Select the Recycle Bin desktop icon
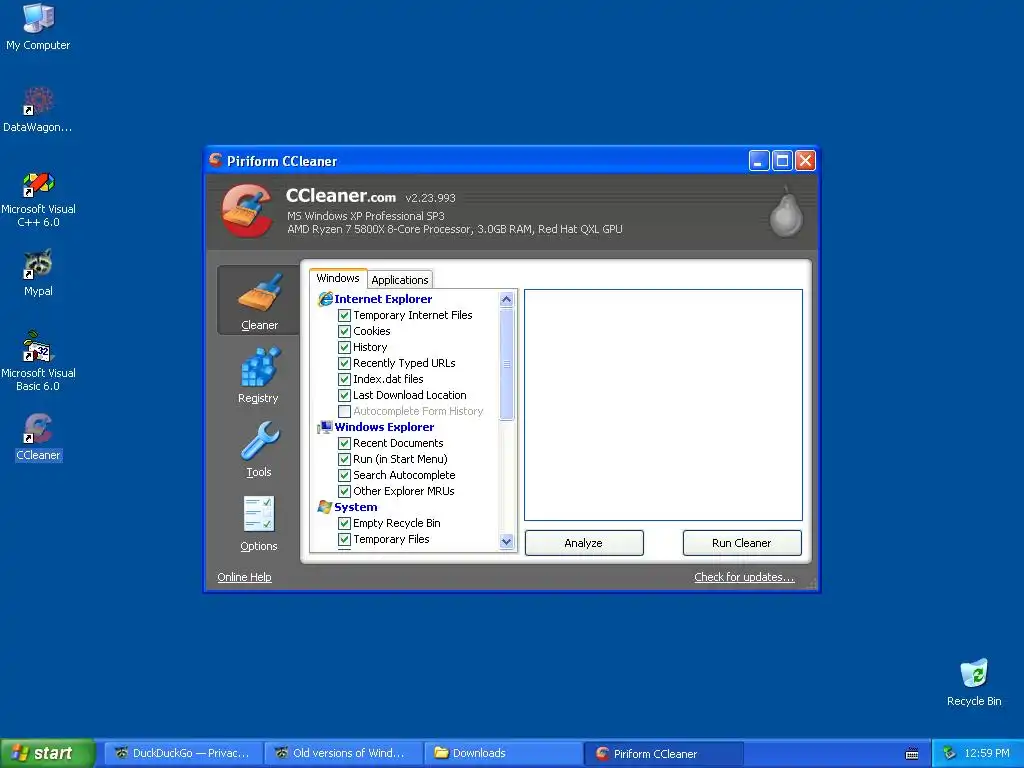 click(x=974, y=682)
